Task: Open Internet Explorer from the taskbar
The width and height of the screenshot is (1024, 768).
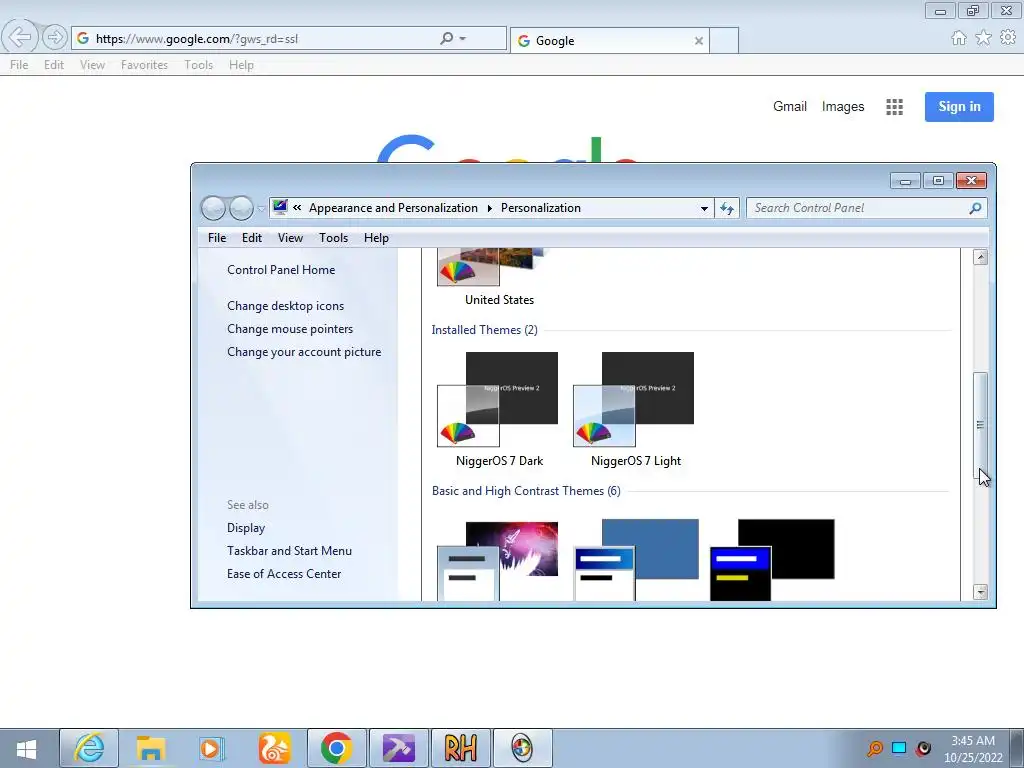Action: tap(89, 748)
